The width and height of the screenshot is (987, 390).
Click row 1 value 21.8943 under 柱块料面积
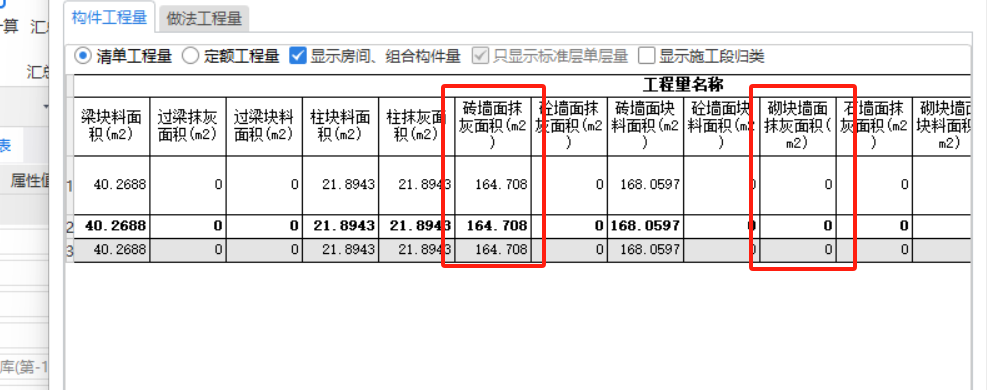[340, 185]
